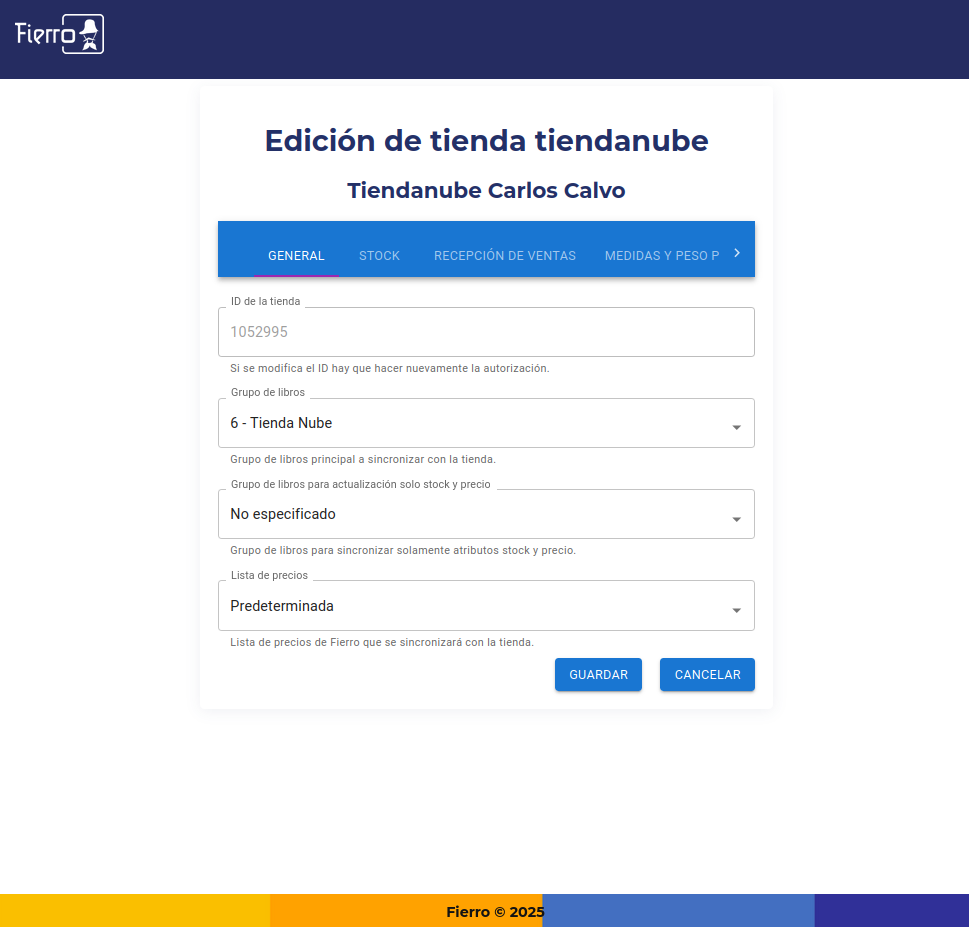Screen dimensions: 969x927
Task: Click the dark purple footer block
Action: pos(891,910)
